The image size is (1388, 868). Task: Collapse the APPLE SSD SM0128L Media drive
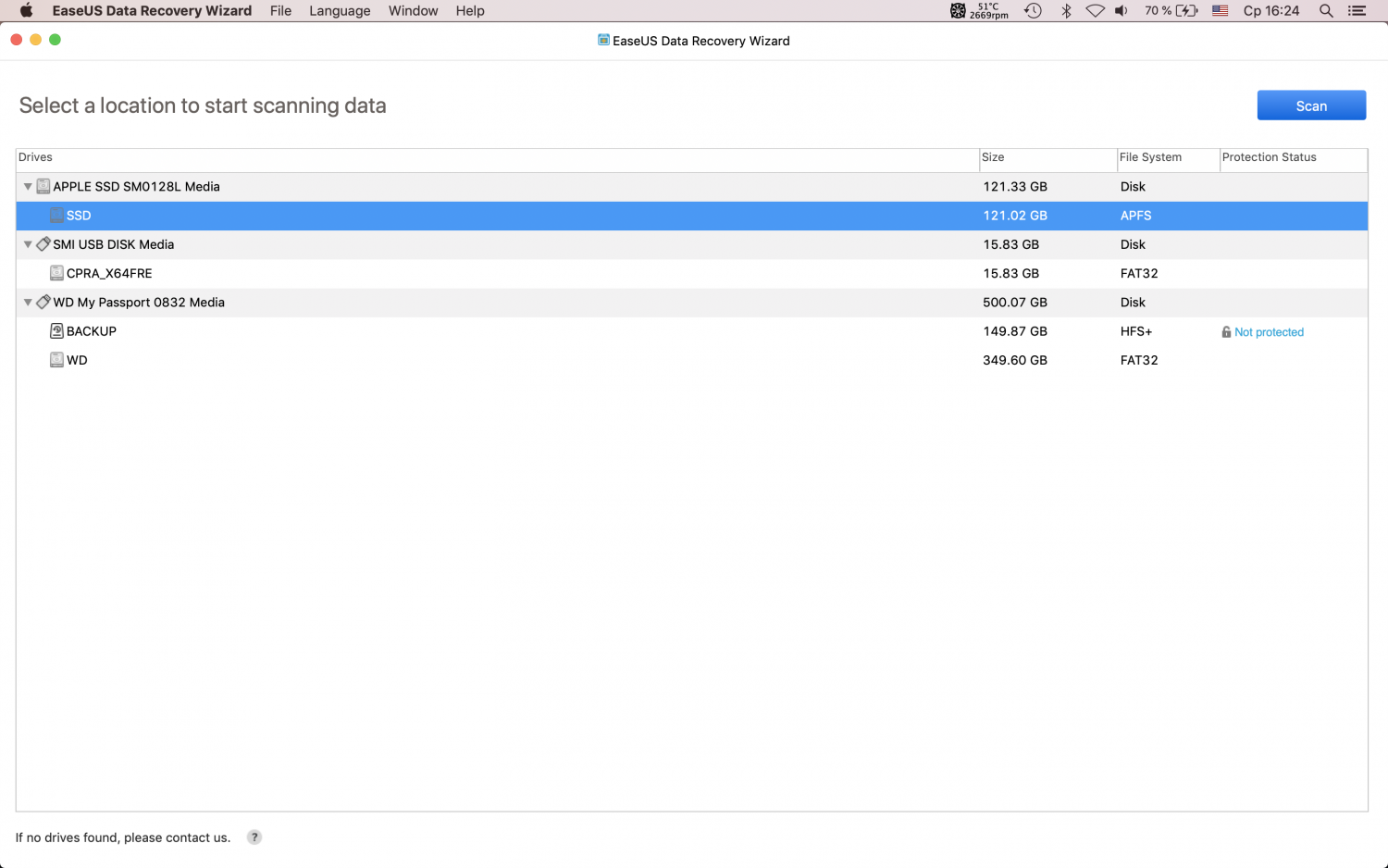click(28, 187)
